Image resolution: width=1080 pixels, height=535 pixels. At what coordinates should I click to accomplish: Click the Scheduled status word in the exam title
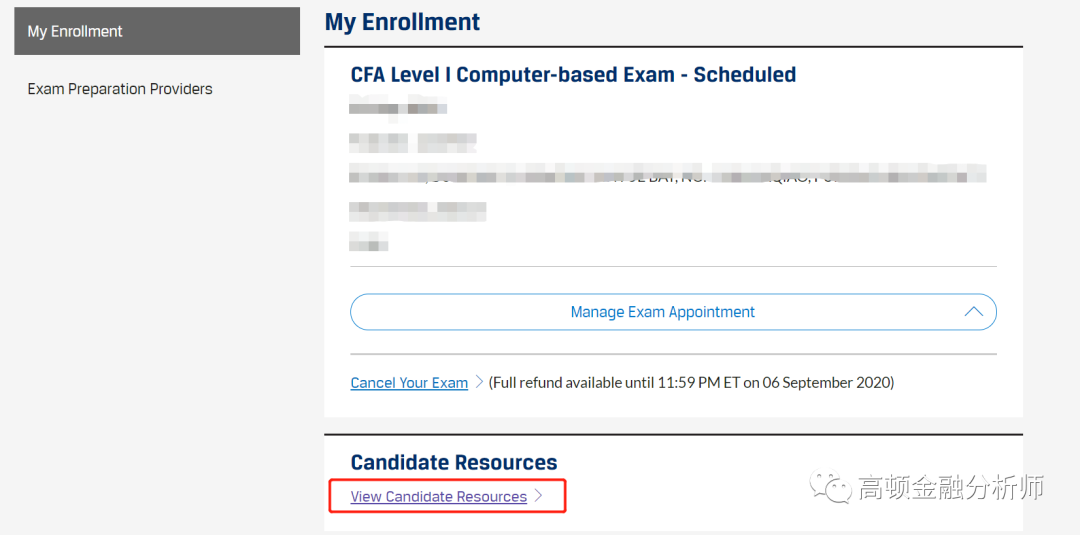point(745,75)
